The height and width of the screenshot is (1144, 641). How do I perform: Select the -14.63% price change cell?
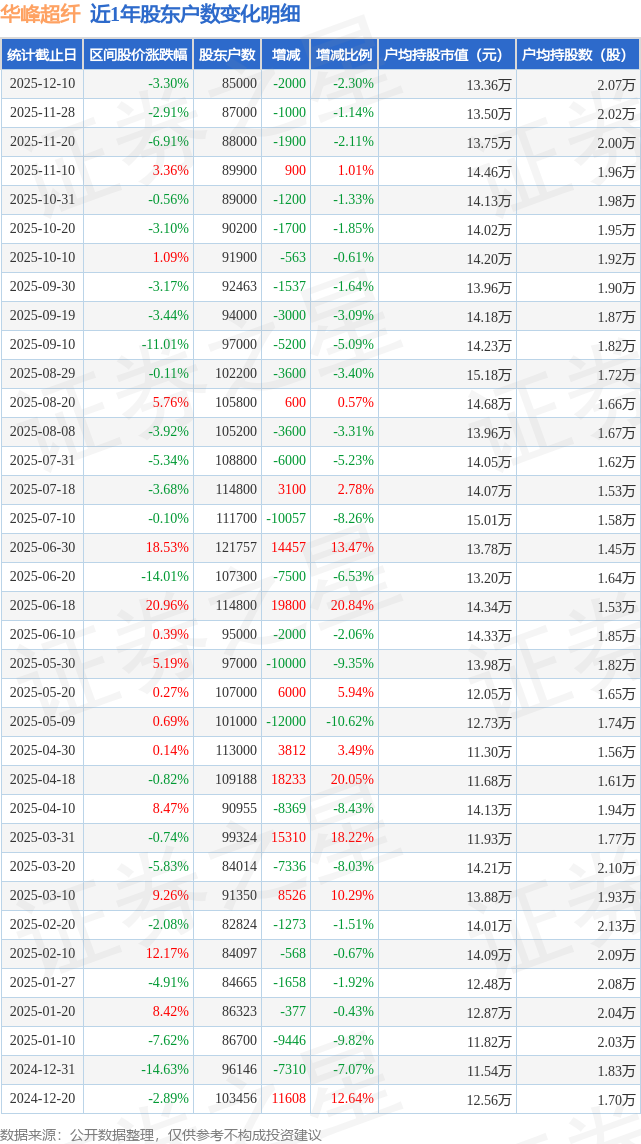[165, 1070]
